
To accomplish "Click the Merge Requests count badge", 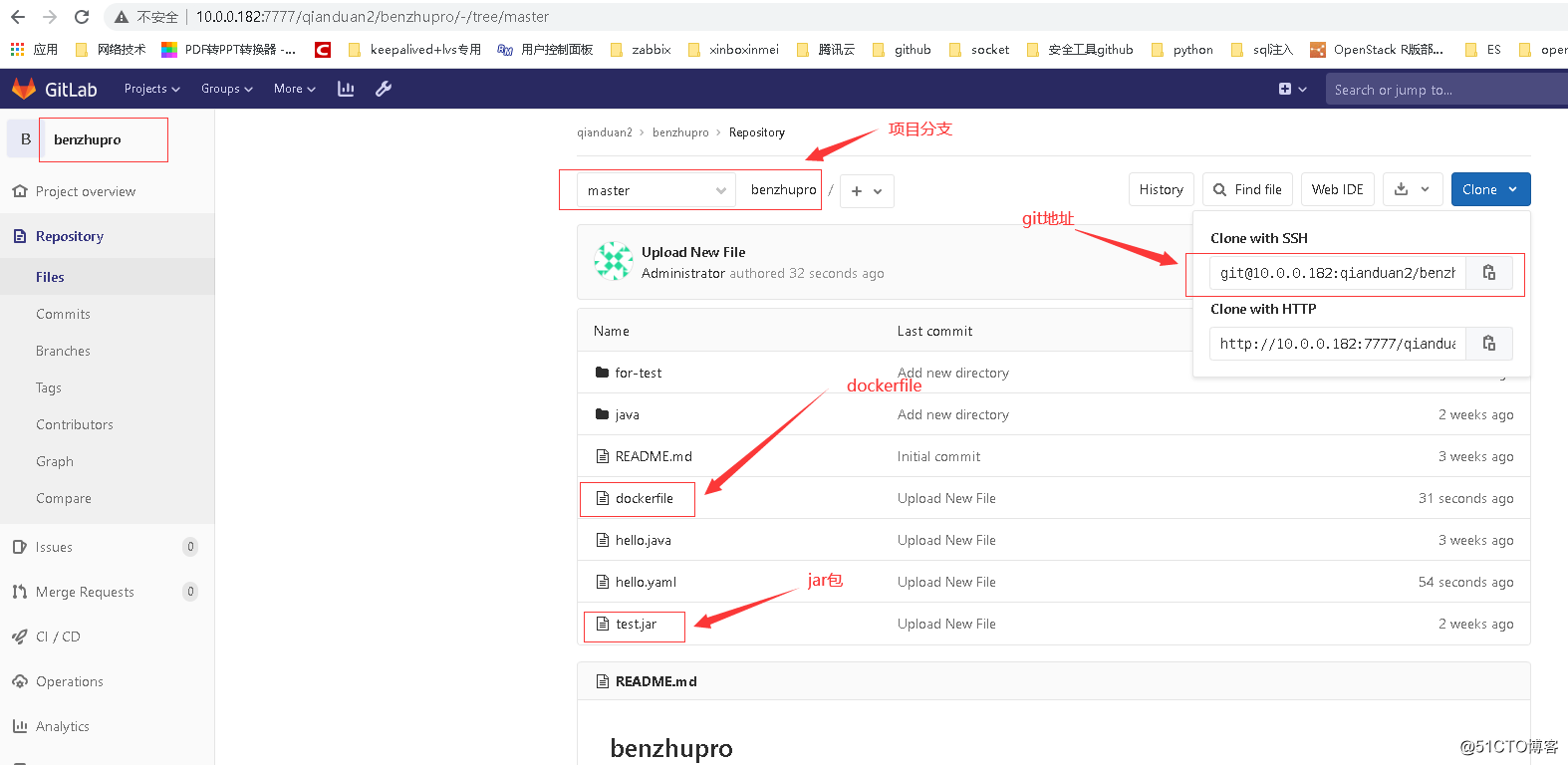I will pyautogui.click(x=190, y=592).
